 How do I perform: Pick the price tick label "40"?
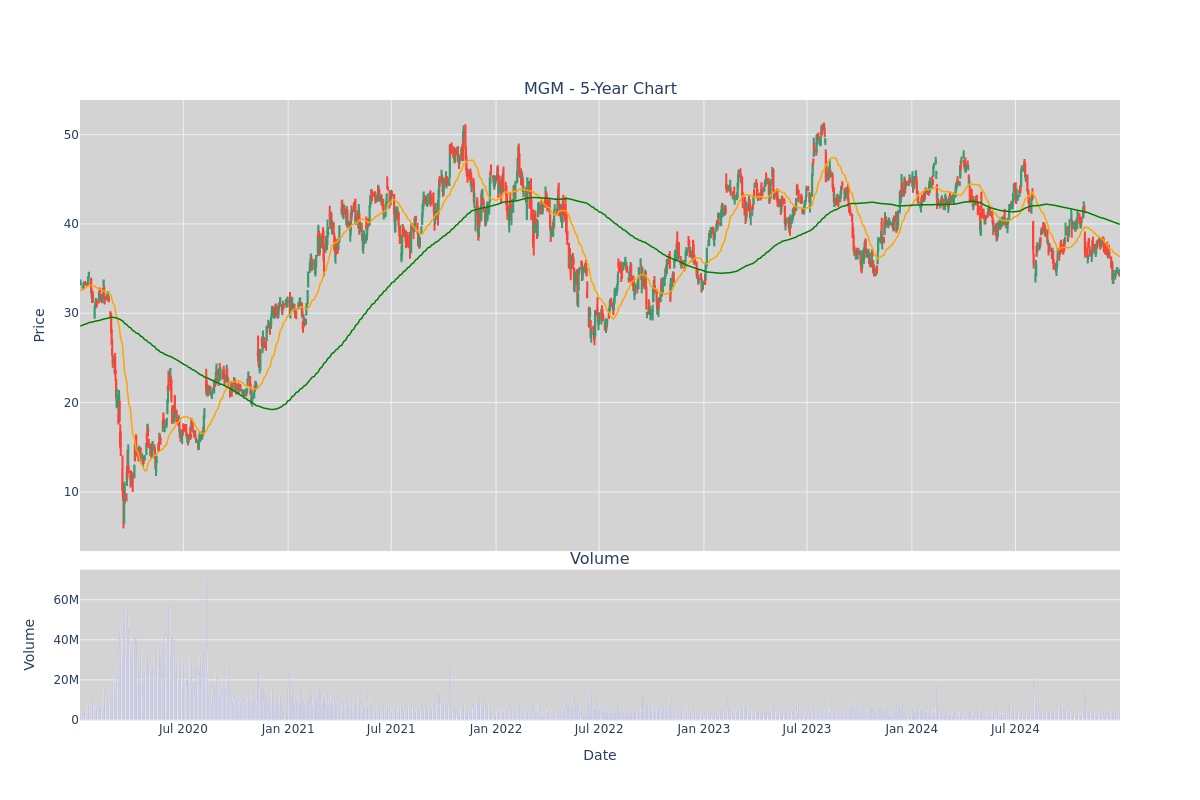pos(71,224)
